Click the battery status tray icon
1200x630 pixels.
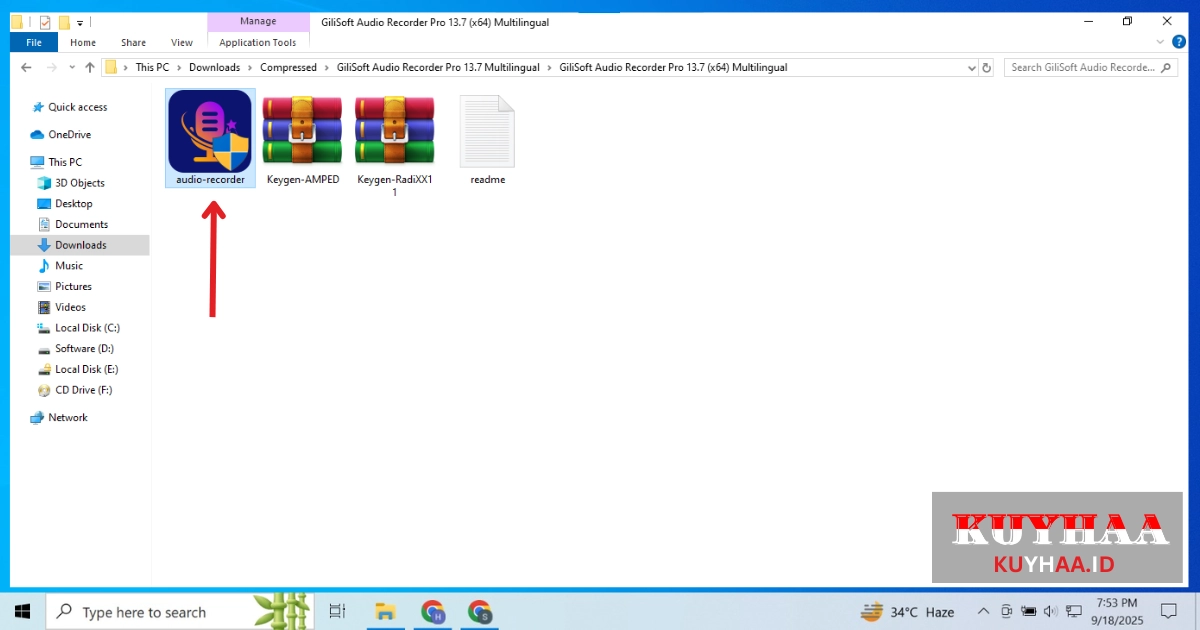tap(1028, 611)
